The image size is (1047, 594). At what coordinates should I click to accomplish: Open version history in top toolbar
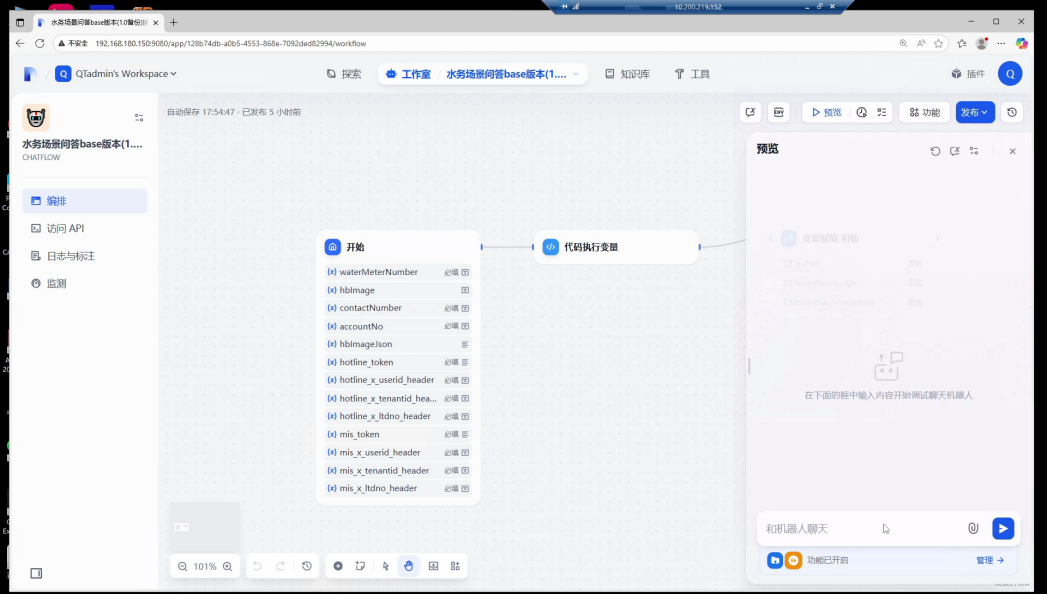[1012, 112]
